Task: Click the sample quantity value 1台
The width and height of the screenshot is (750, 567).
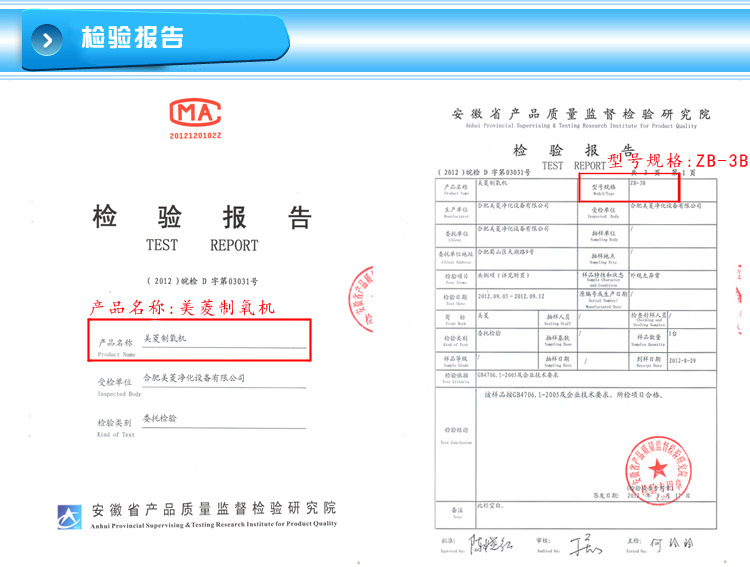Action: pos(673,334)
